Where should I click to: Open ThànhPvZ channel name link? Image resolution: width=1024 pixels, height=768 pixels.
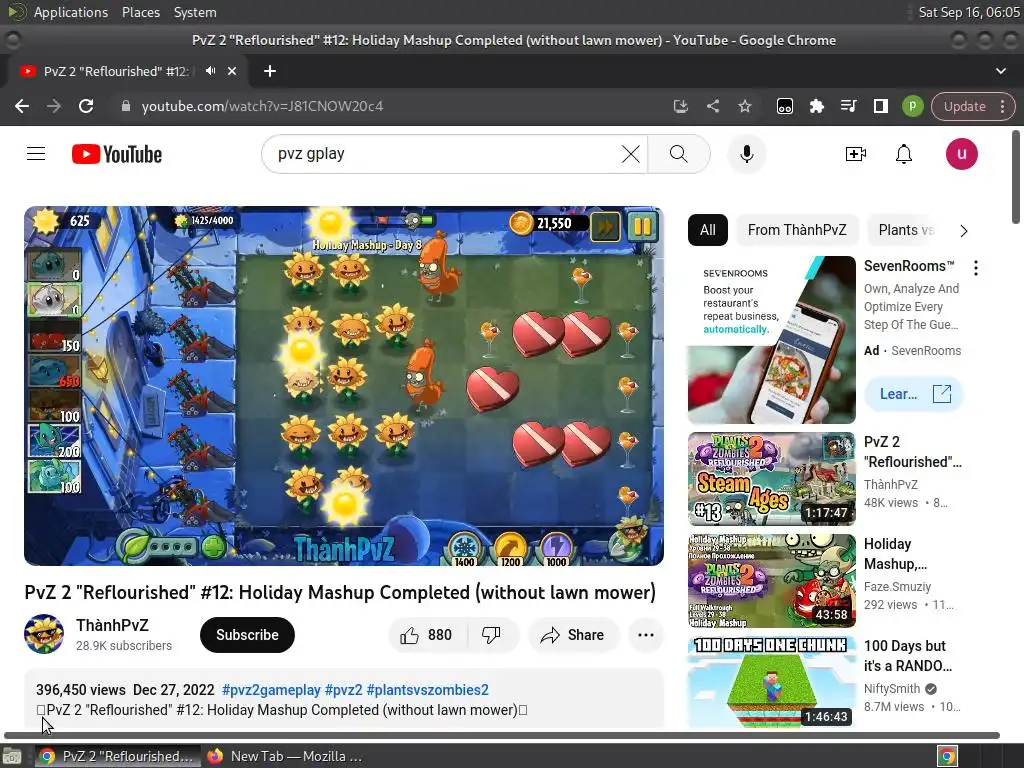(112, 625)
